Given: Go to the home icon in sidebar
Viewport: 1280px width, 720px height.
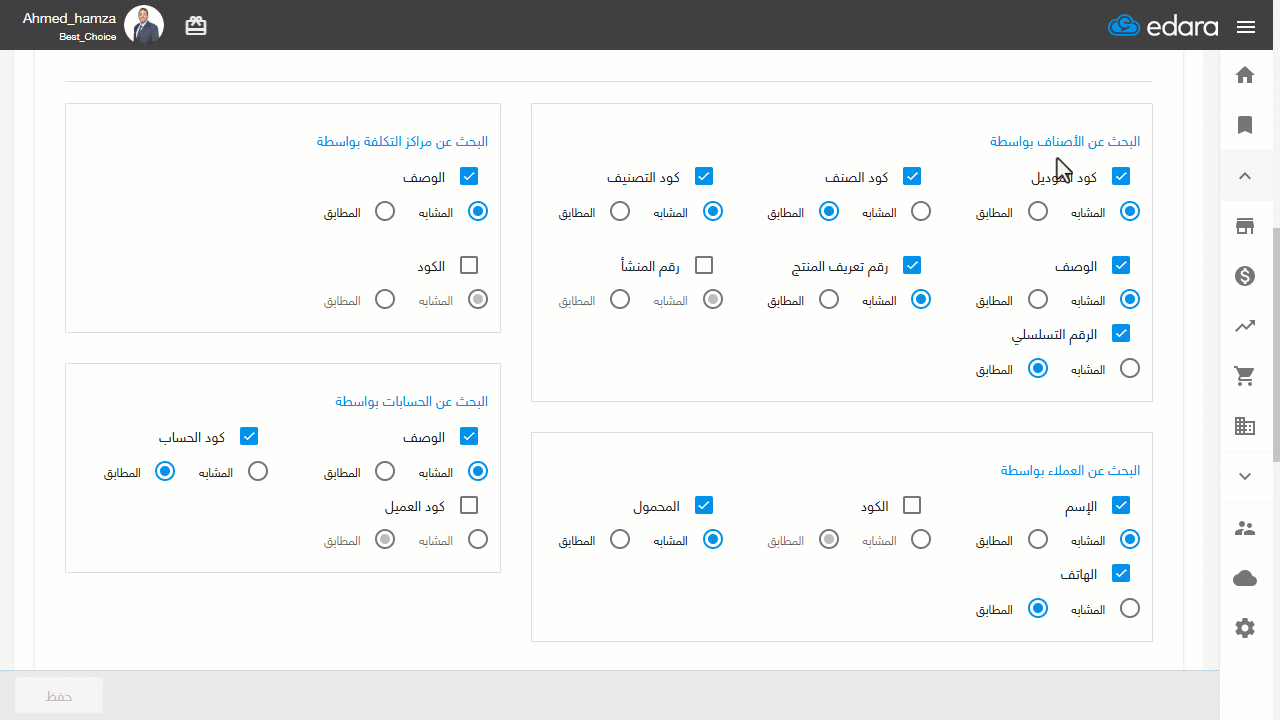Looking at the screenshot, I should point(1245,75).
